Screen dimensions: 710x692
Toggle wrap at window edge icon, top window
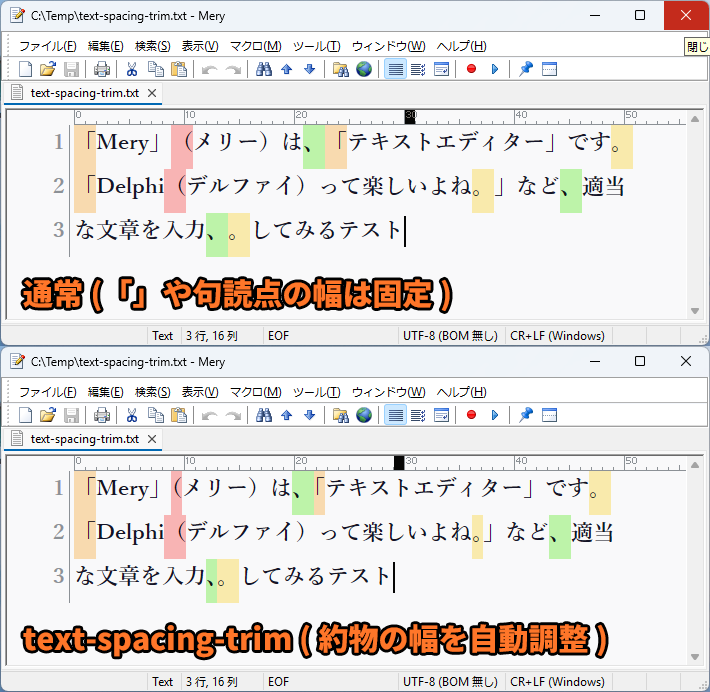pyautogui.click(x=441, y=69)
